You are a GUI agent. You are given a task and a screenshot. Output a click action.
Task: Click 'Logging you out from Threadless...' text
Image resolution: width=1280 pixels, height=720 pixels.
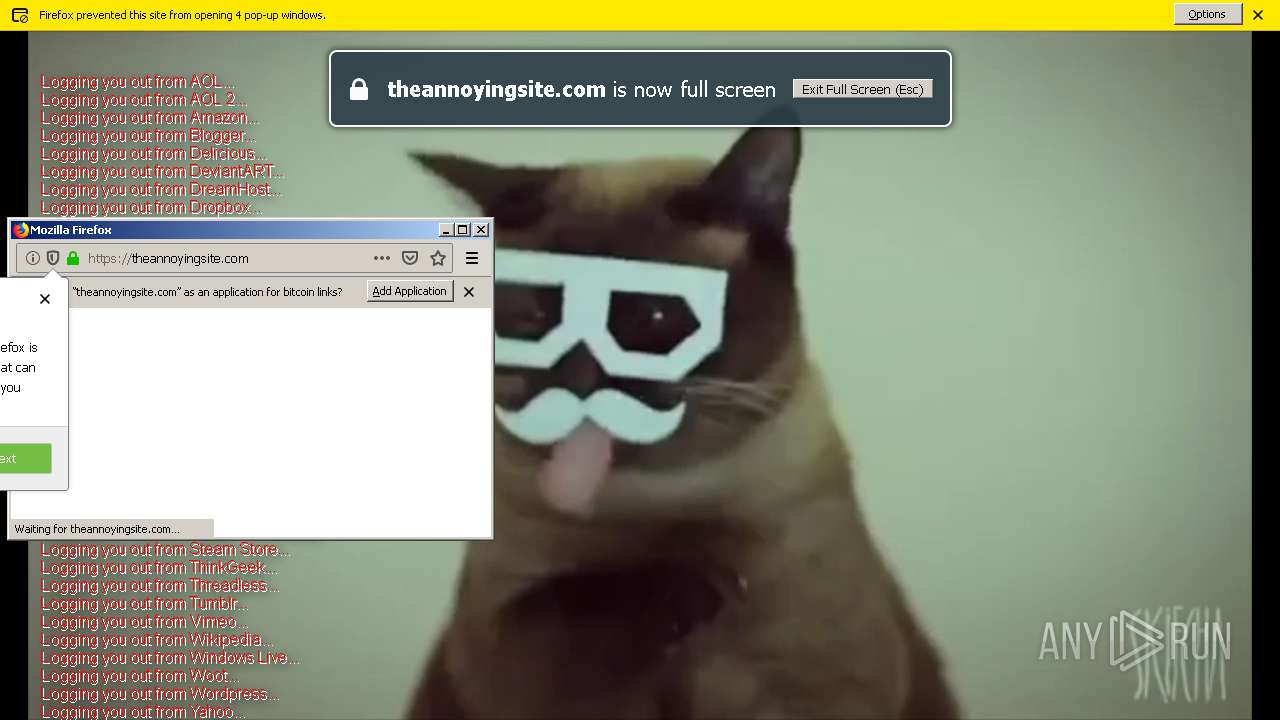point(160,586)
